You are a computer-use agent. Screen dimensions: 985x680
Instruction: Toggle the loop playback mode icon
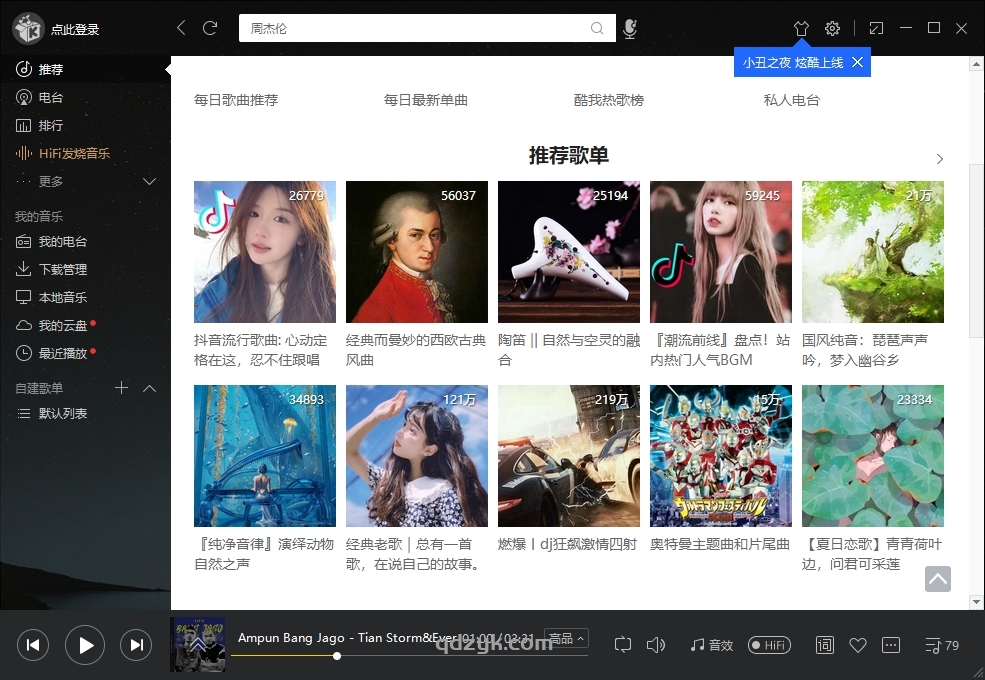pos(624,645)
